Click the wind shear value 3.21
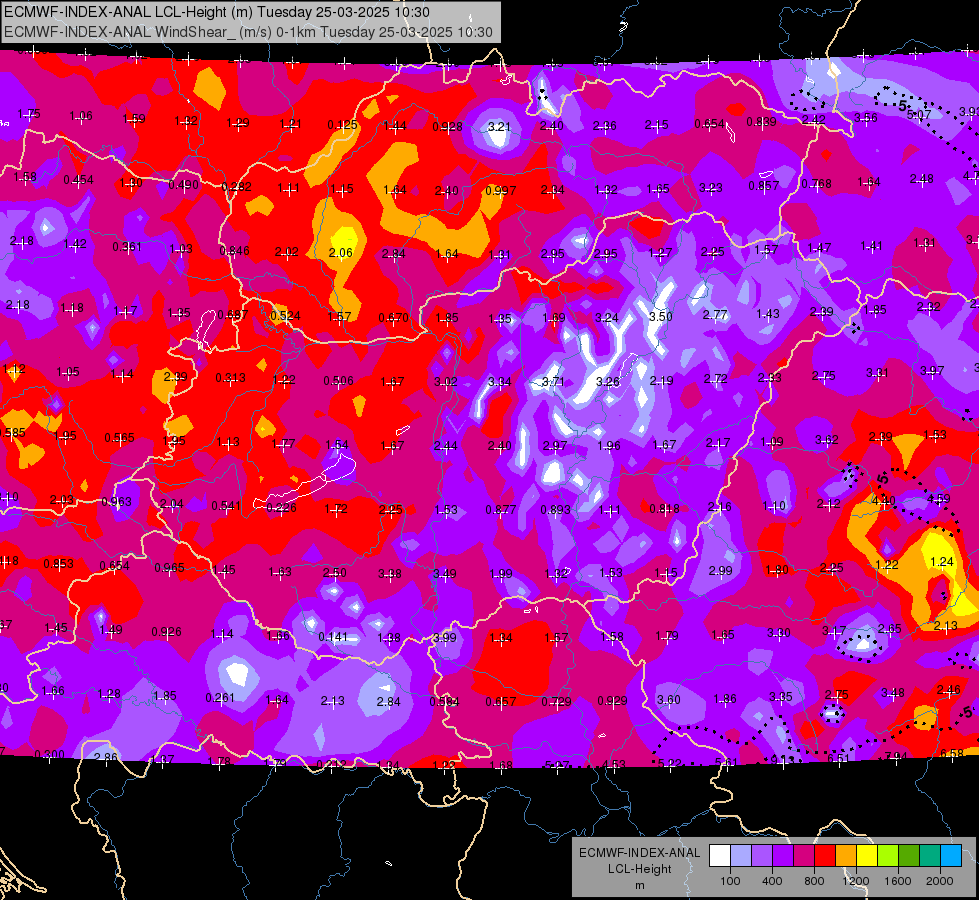 pyautogui.click(x=499, y=126)
